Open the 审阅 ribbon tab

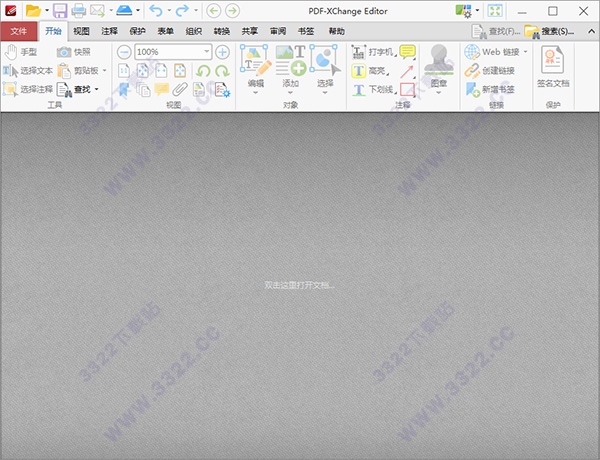click(x=278, y=31)
